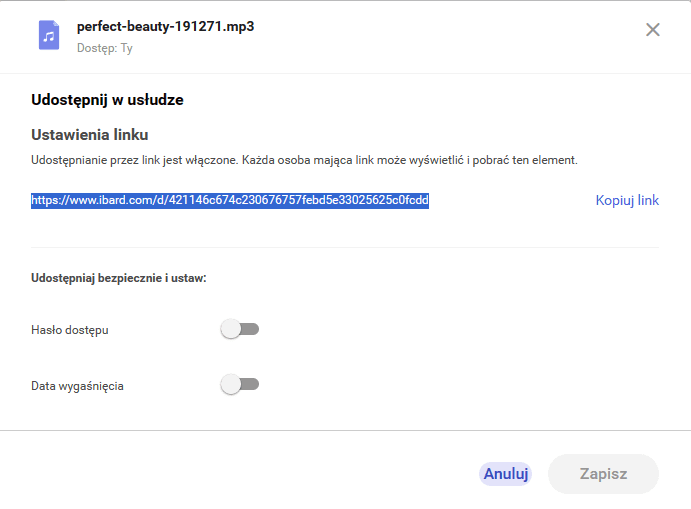
Task: Click the sentence Udostępnianie przez link jest włączone
Action: [x=134, y=160]
